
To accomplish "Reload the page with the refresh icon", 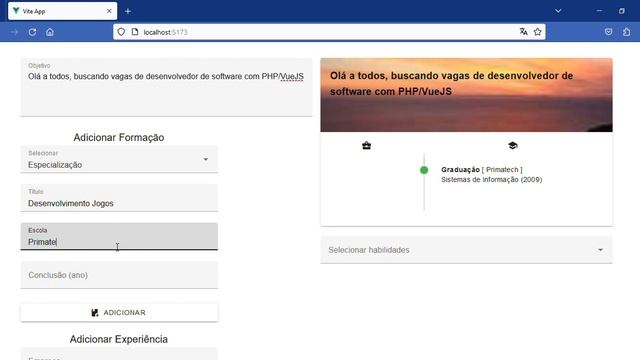I will coord(32,32).
